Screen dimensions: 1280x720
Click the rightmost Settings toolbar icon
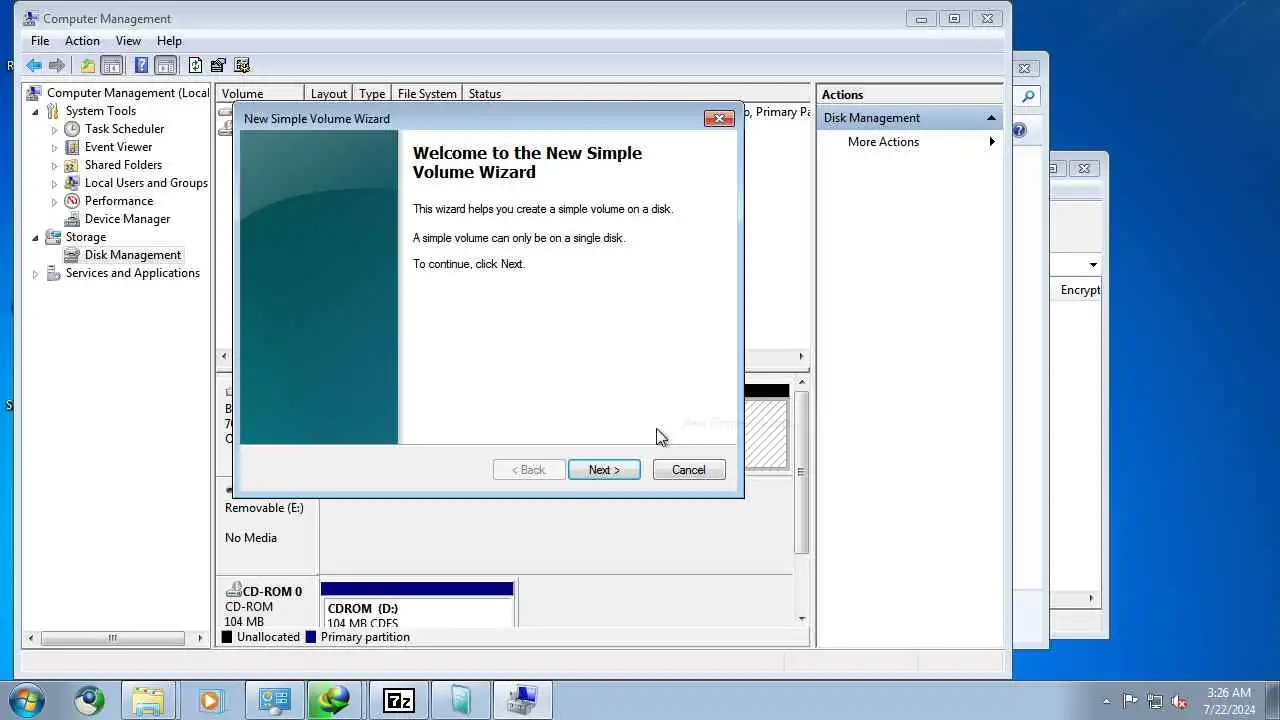[x=242, y=66]
